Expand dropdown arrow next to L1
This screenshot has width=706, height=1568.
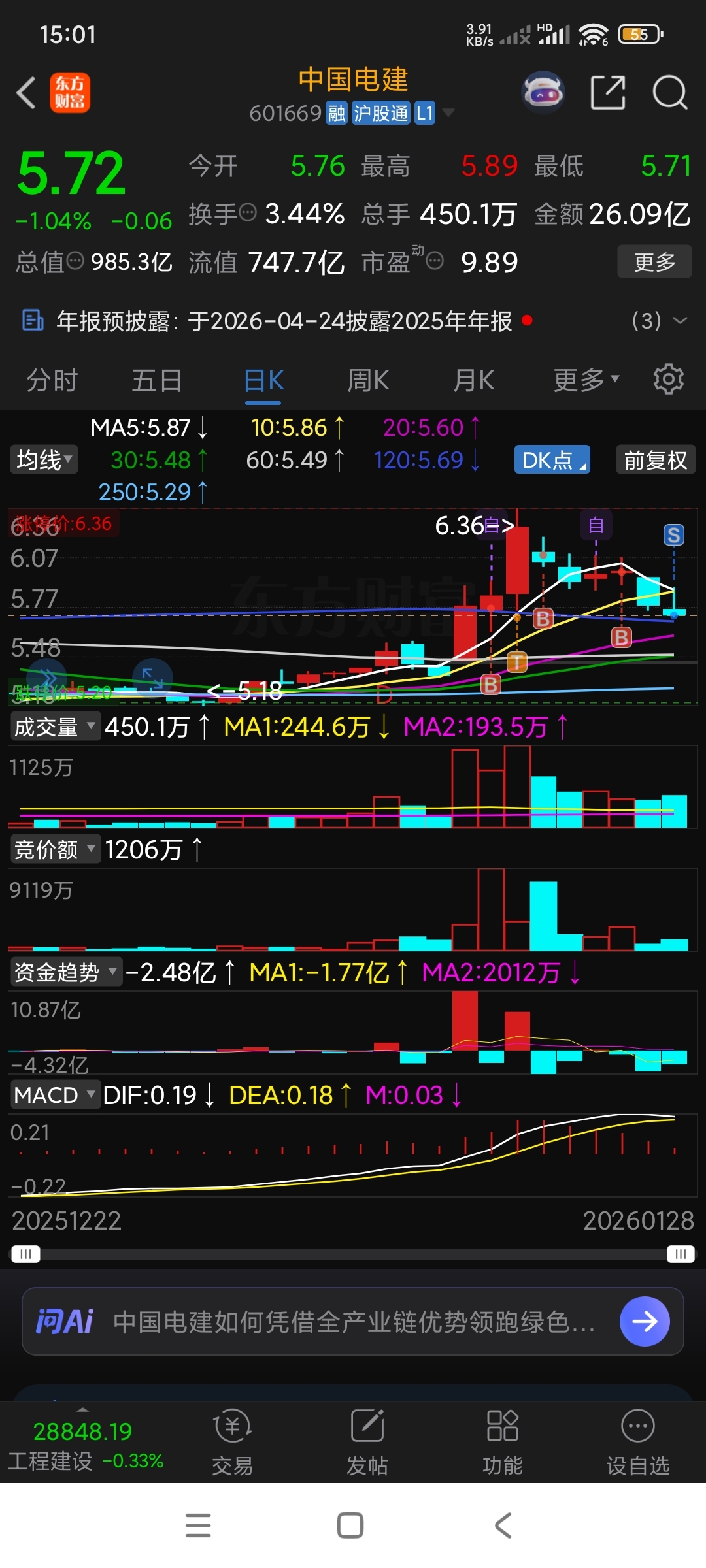[448, 113]
